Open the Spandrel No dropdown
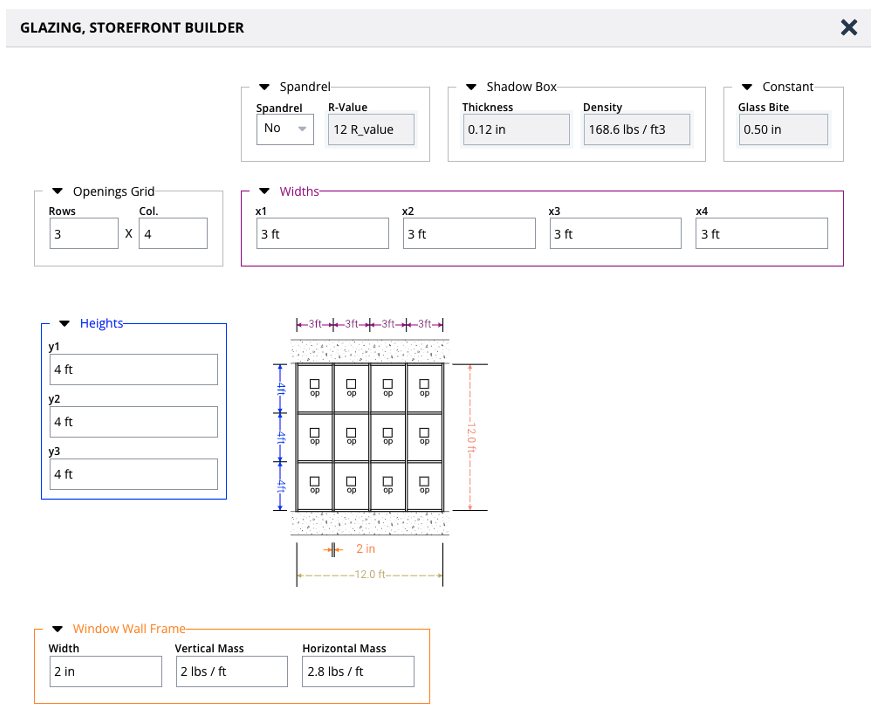This screenshot has height=727, width=882. point(285,129)
